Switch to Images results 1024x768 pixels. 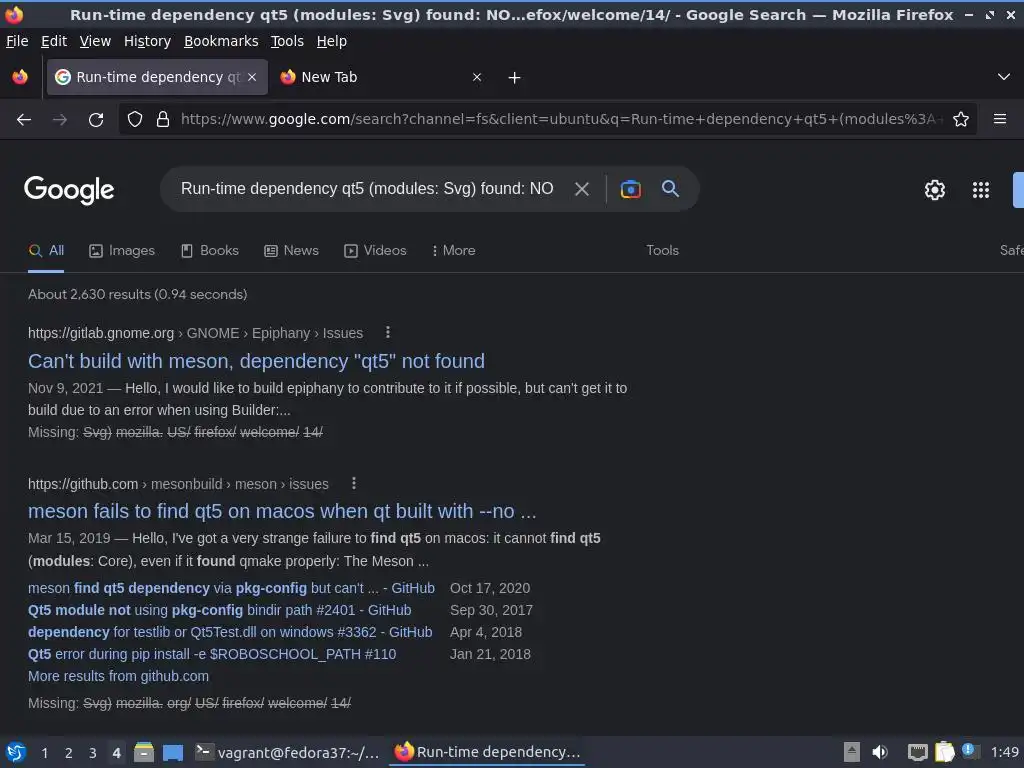(122, 251)
